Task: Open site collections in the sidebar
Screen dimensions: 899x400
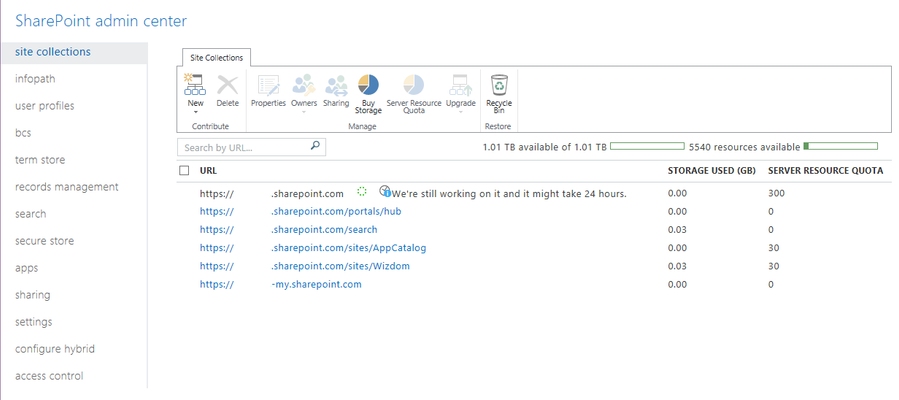Action: [53, 52]
